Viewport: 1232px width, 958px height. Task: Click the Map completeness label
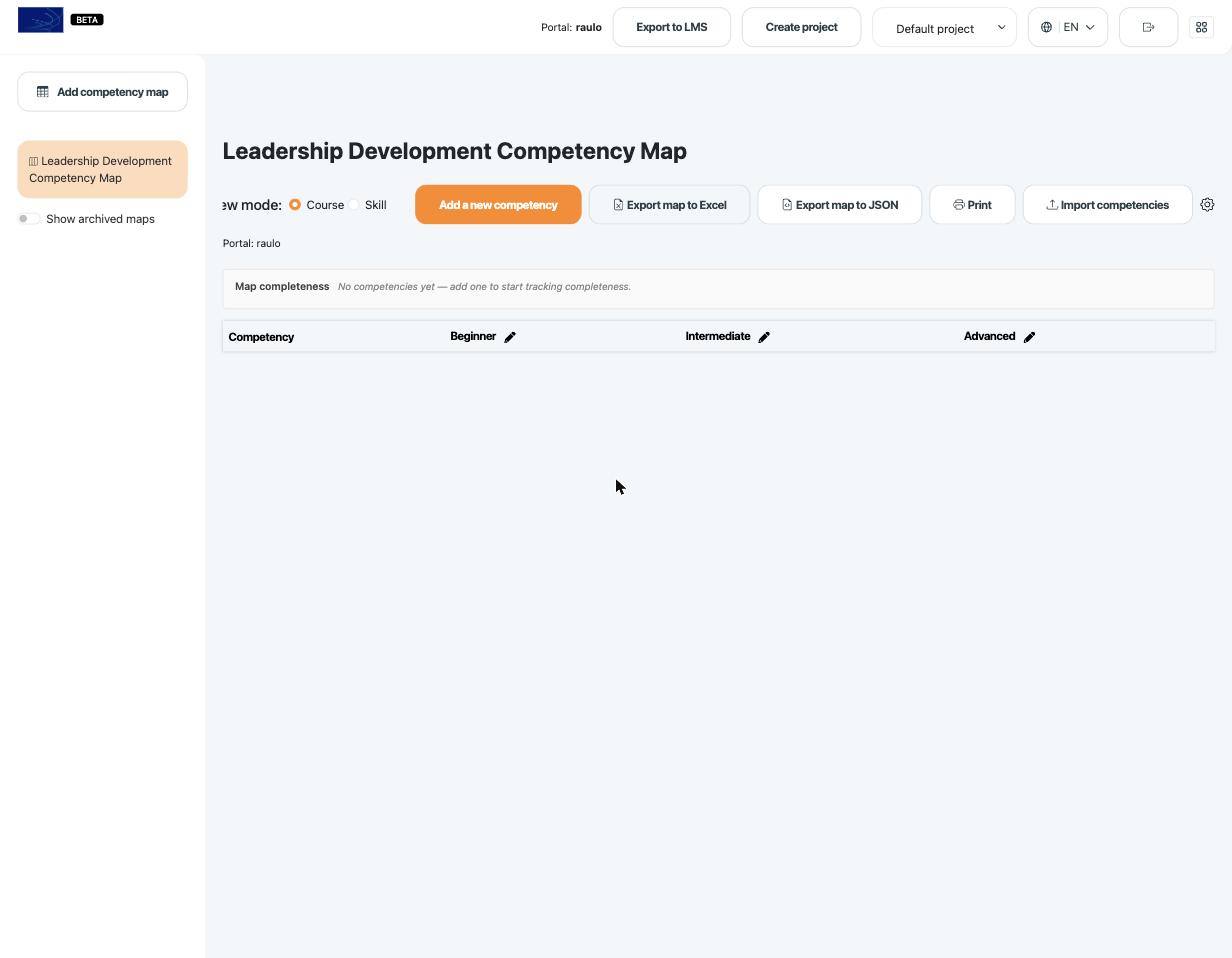click(x=282, y=286)
